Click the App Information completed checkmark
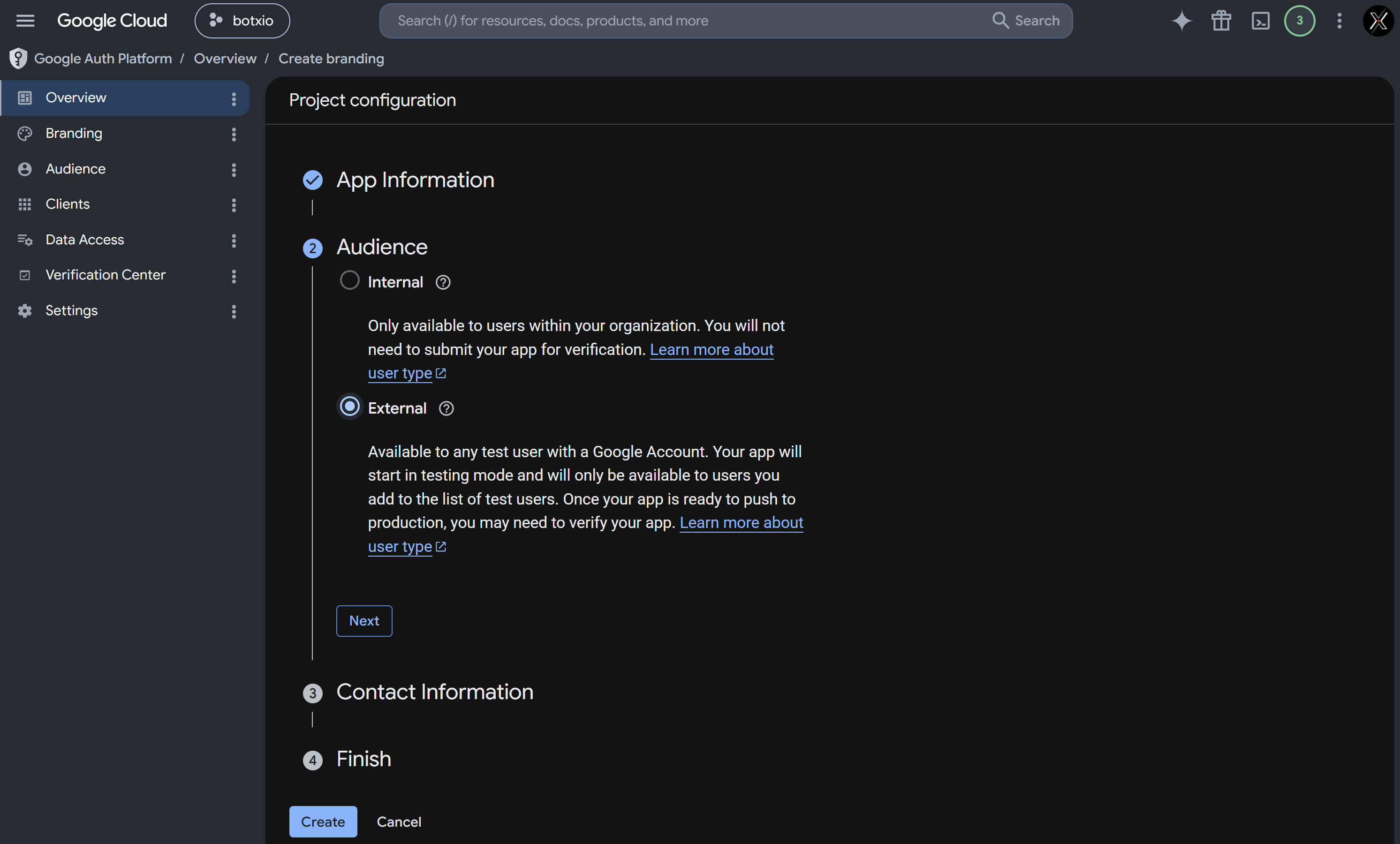The height and width of the screenshot is (844, 1400). click(312, 180)
